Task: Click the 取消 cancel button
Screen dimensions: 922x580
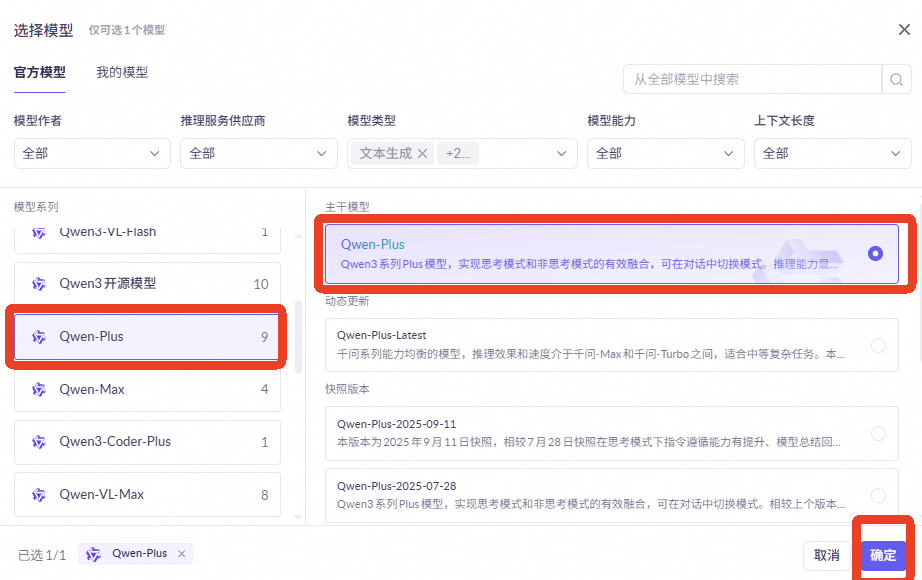Action: (826, 555)
